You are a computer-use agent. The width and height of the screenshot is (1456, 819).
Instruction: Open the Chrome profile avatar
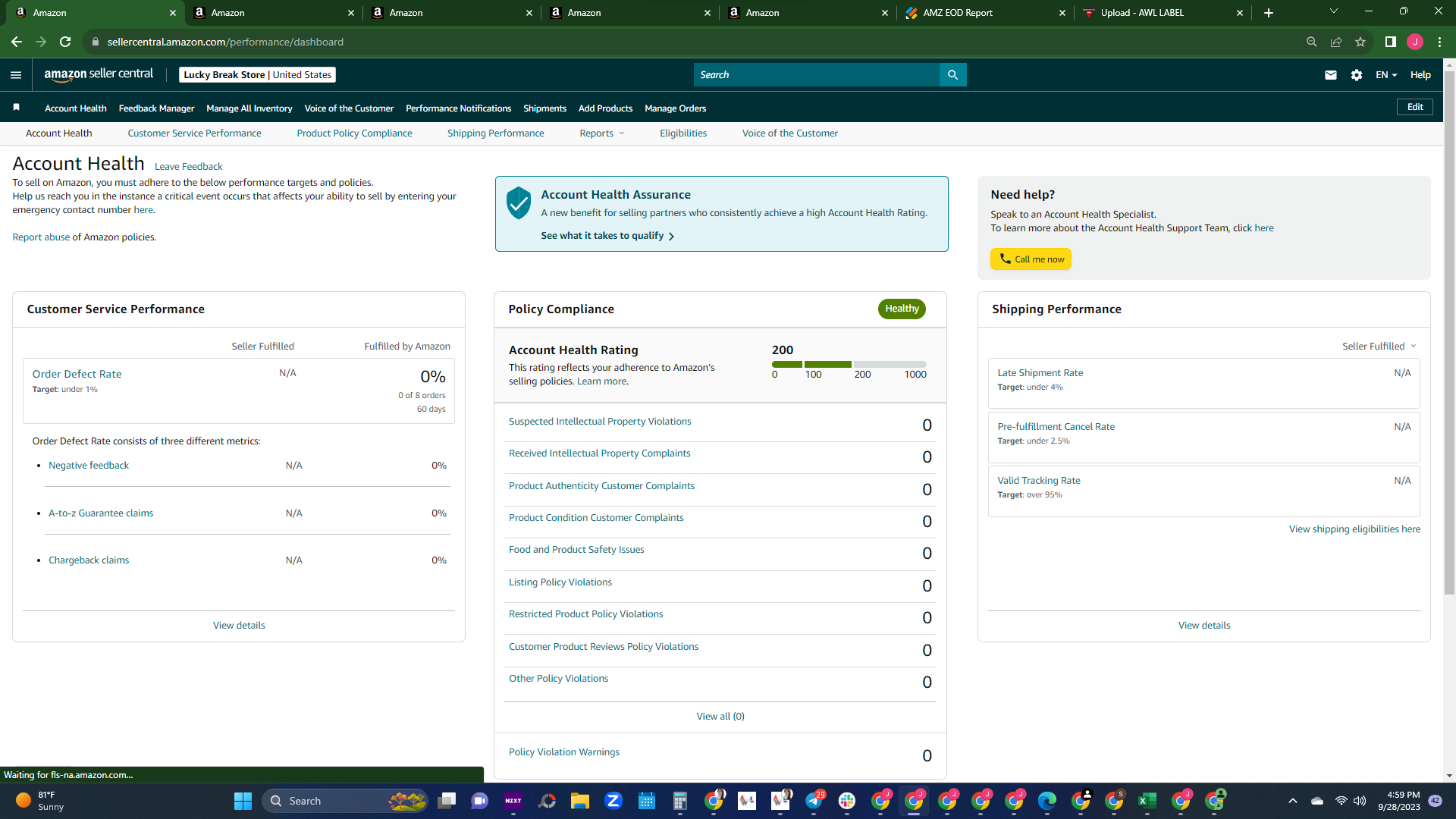[1415, 42]
